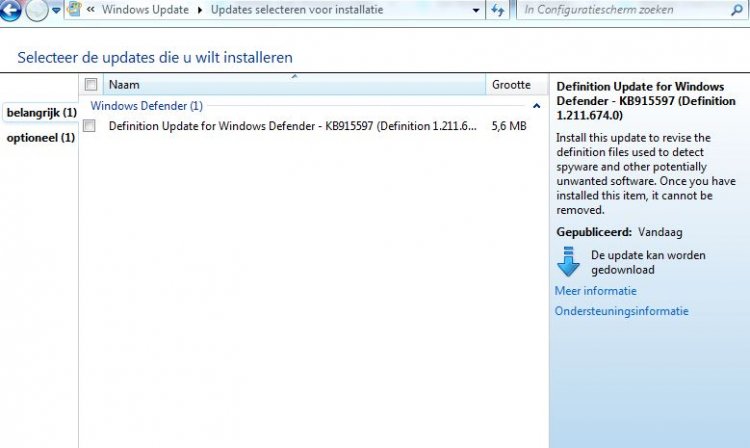Click the search magnifier icon

[738, 10]
